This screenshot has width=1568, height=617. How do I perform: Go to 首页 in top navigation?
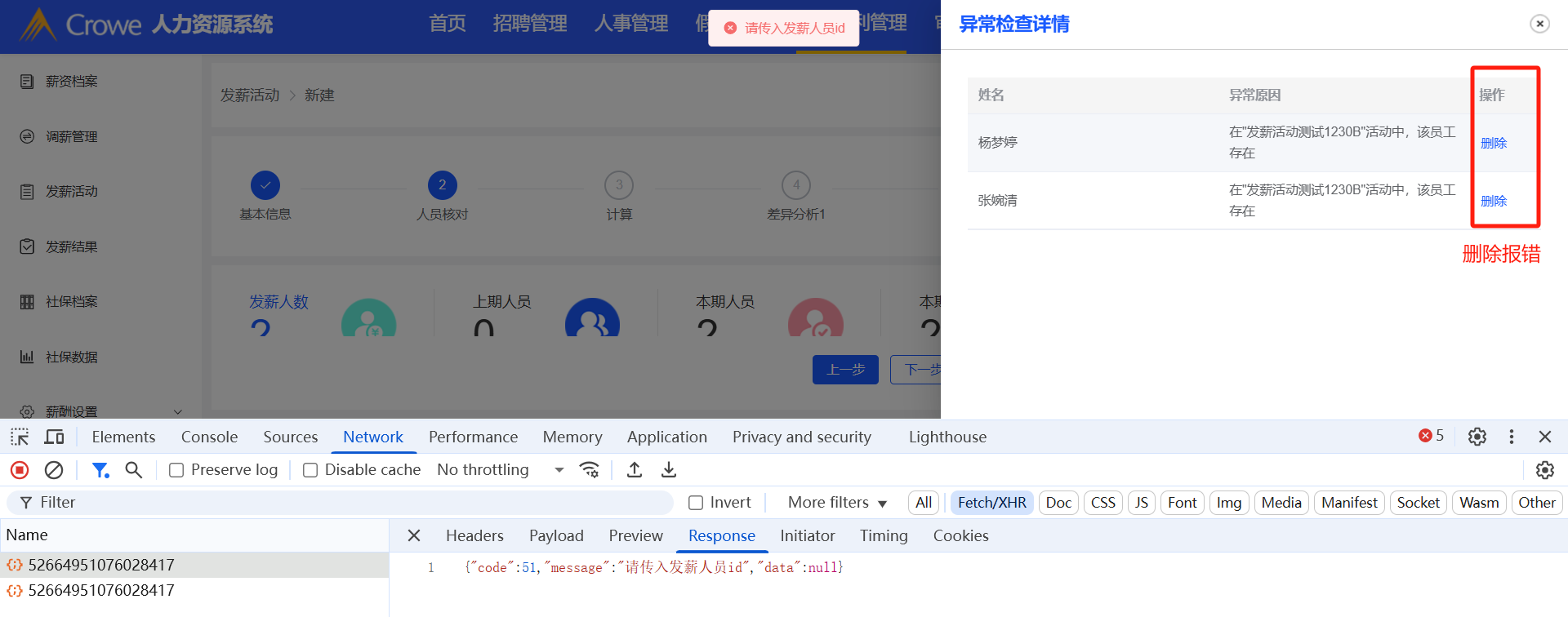click(x=448, y=23)
